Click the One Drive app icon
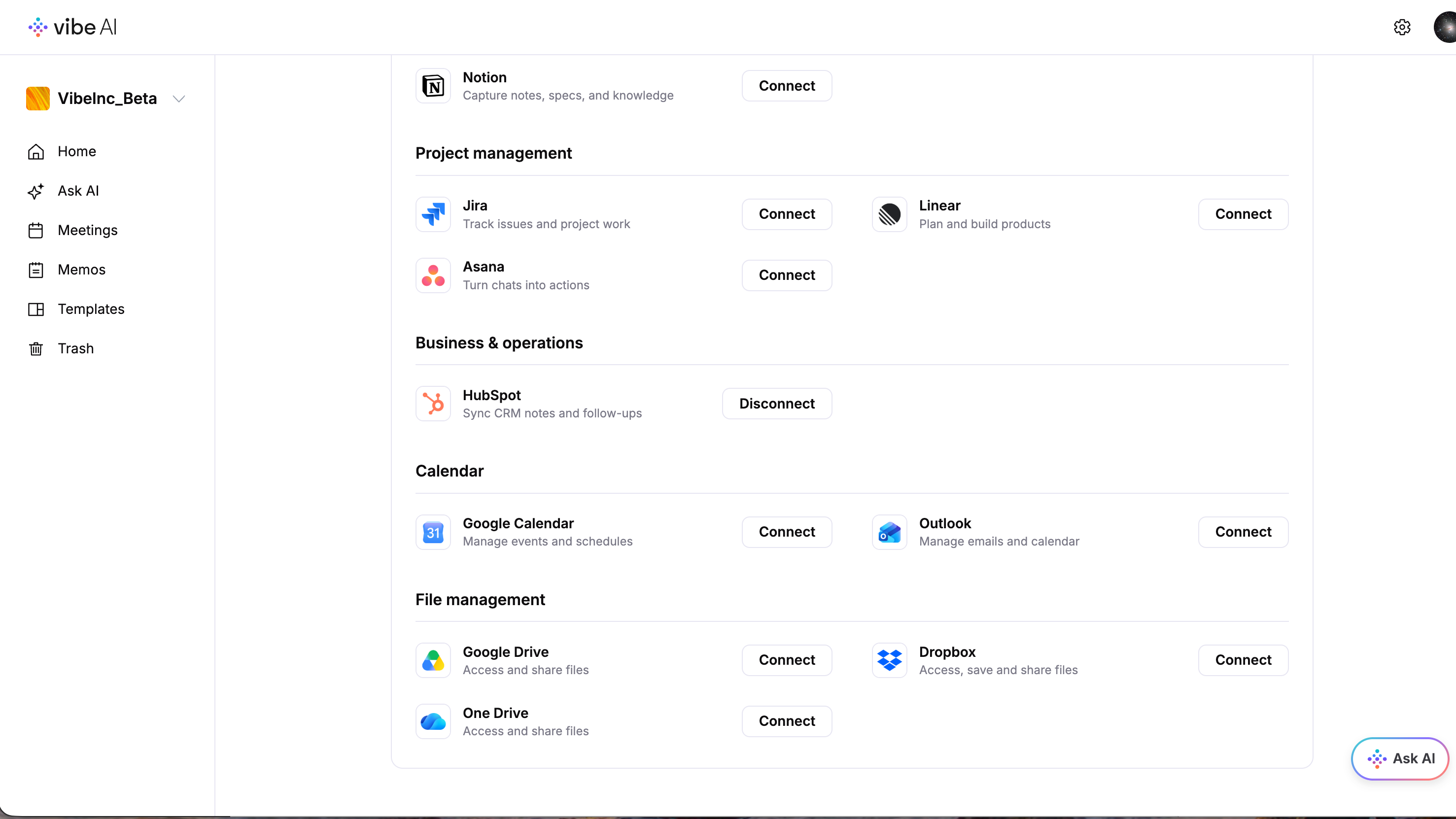Image resolution: width=1456 pixels, height=819 pixels. [433, 721]
